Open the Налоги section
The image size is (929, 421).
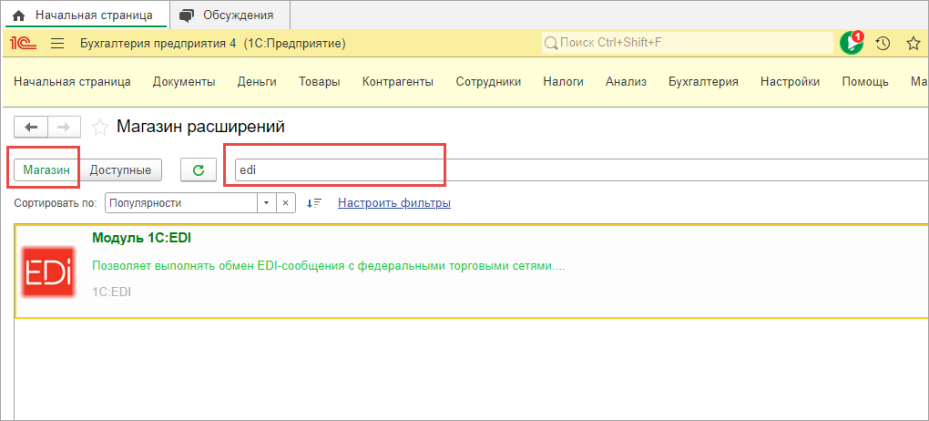pyautogui.click(x=563, y=82)
